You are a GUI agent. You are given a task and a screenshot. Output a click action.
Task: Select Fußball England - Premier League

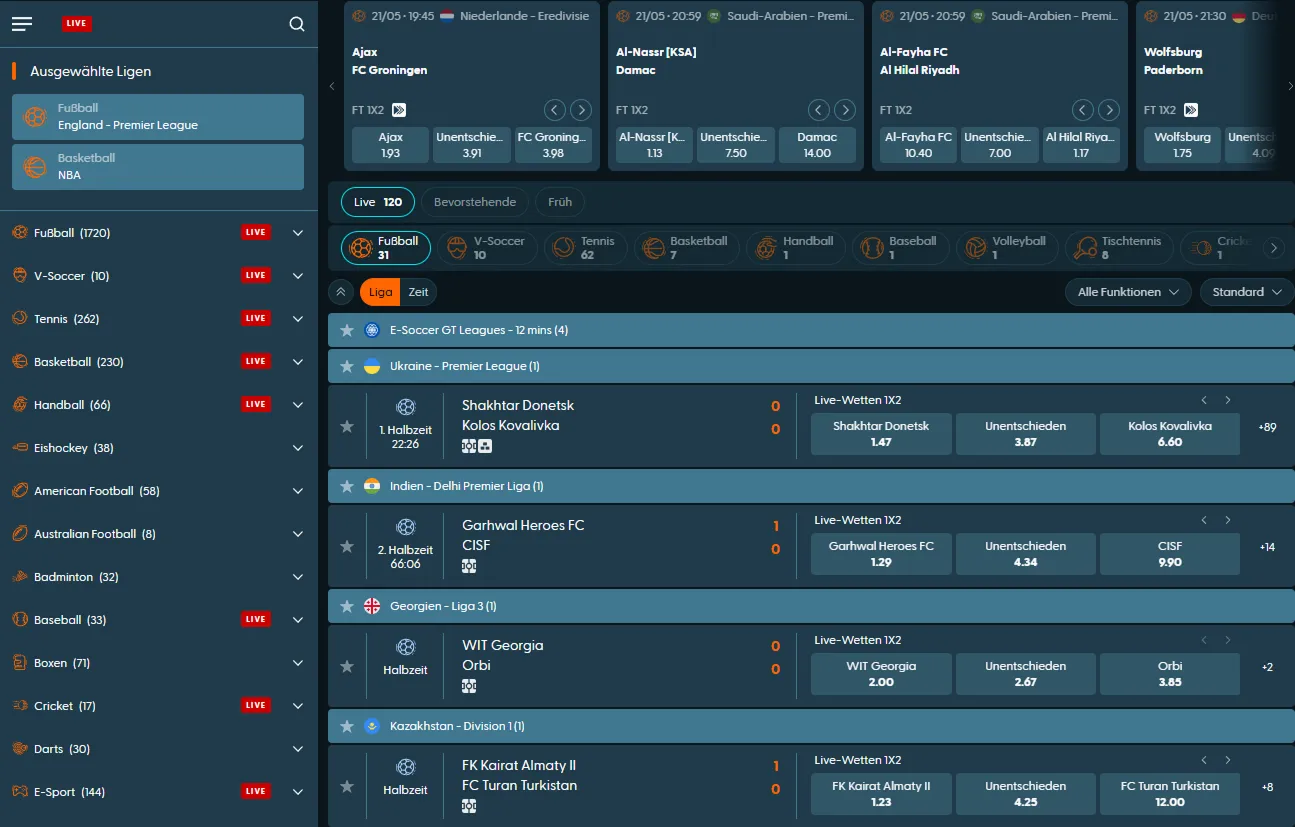pyautogui.click(x=158, y=117)
